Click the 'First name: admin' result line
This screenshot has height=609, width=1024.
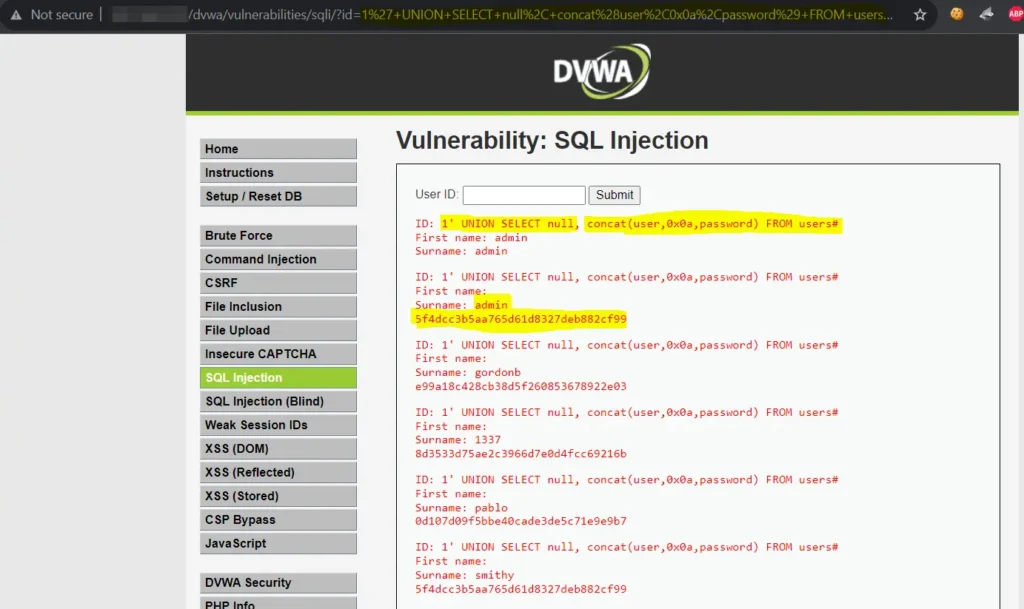[x=471, y=238]
